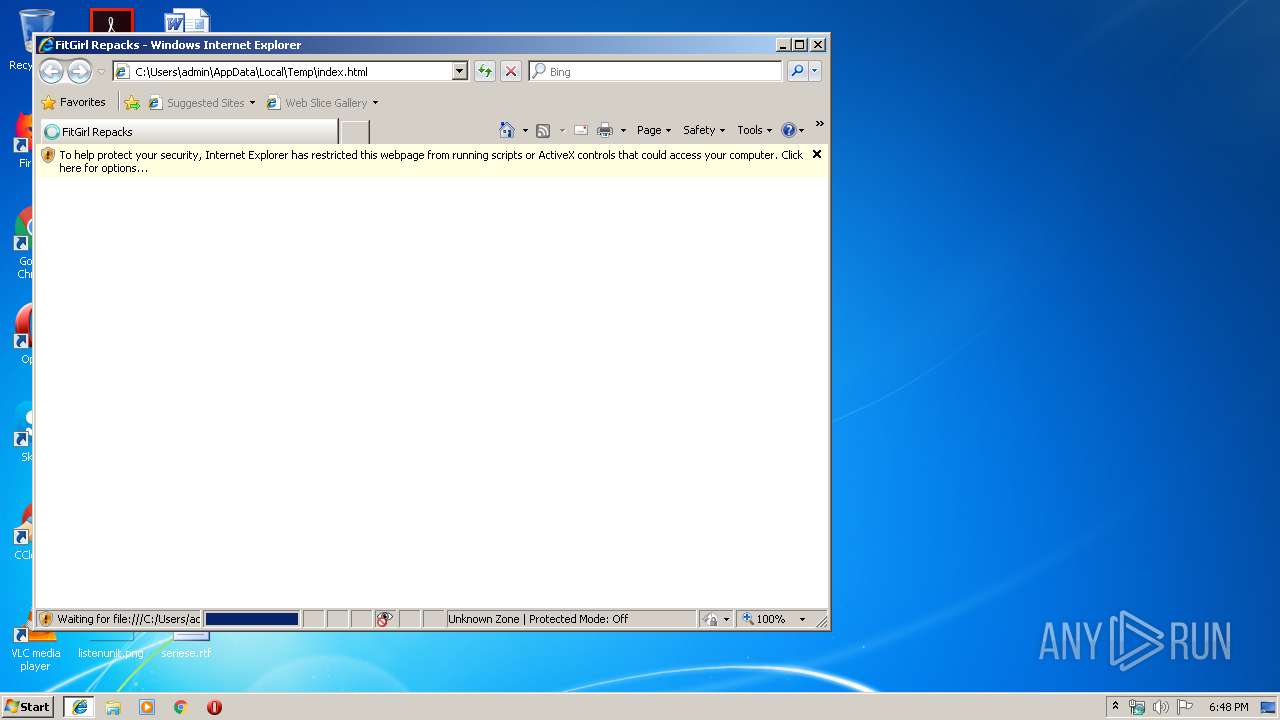Click the Home page icon

507,130
